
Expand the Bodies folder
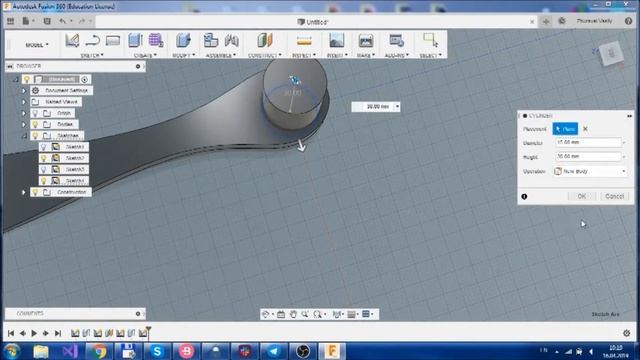24,124
